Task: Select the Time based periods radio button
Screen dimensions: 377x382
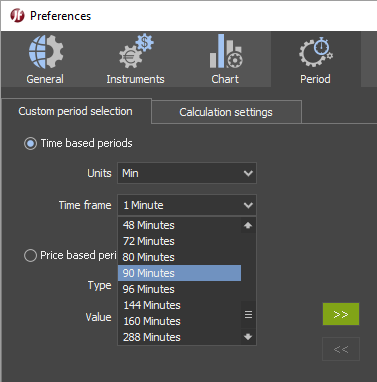Action: (x=30, y=144)
